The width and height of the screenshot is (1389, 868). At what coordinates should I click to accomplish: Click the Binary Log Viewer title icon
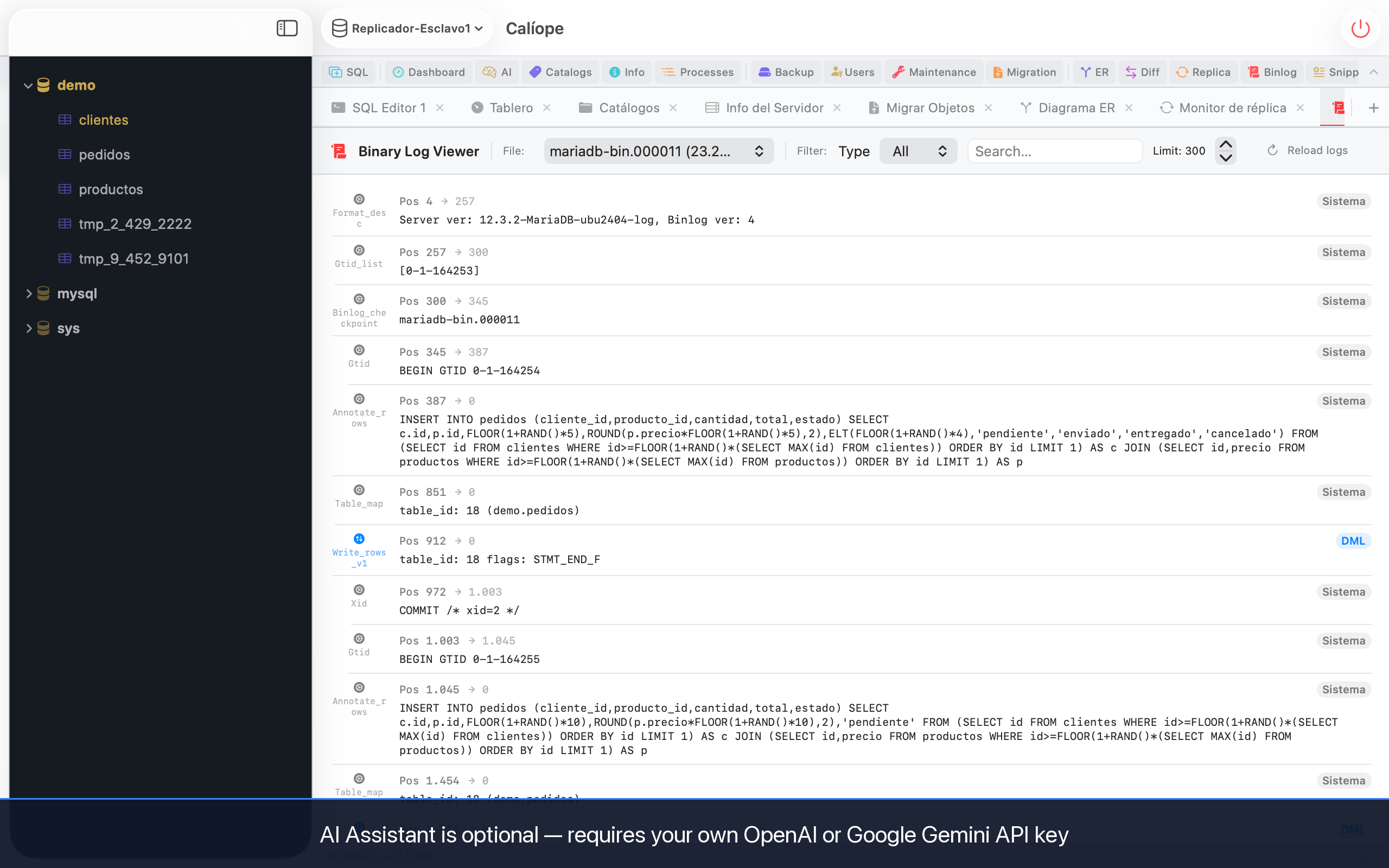(x=339, y=151)
